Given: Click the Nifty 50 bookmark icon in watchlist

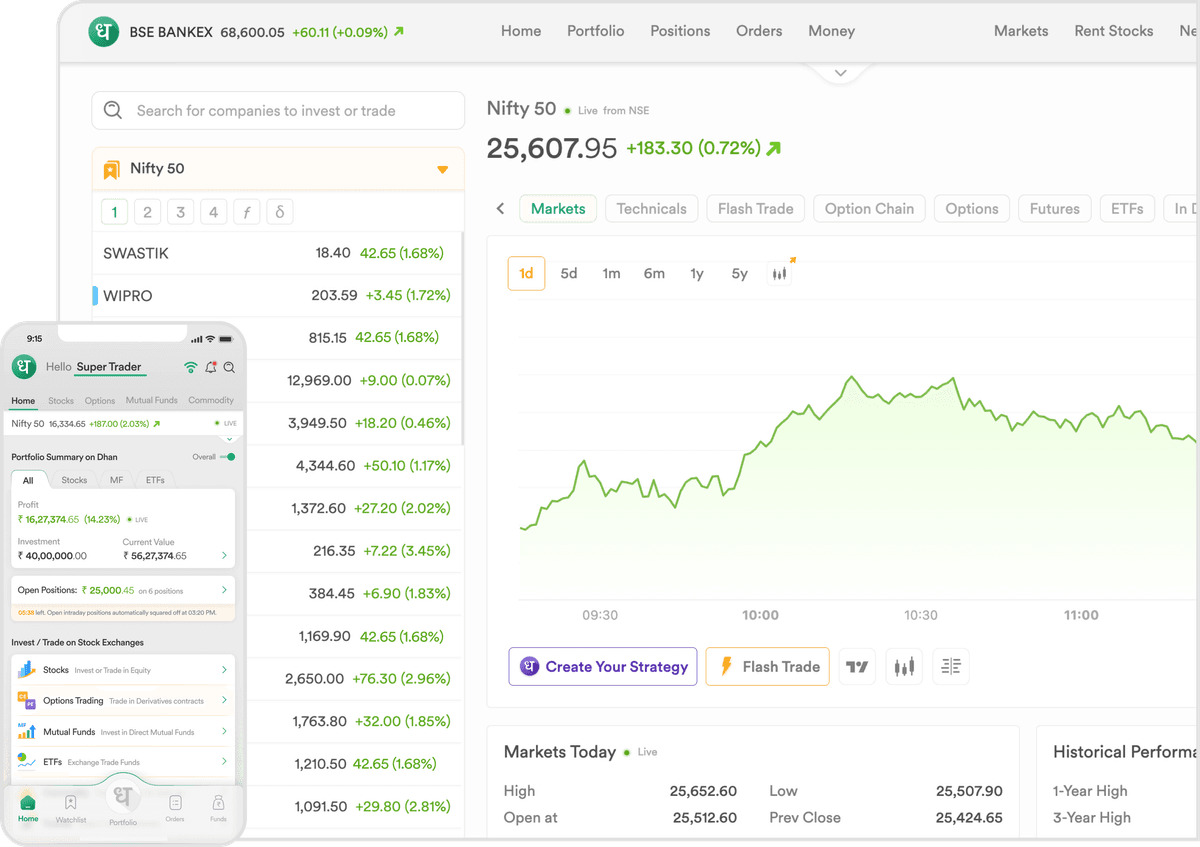Looking at the screenshot, I should [x=112, y=170].
